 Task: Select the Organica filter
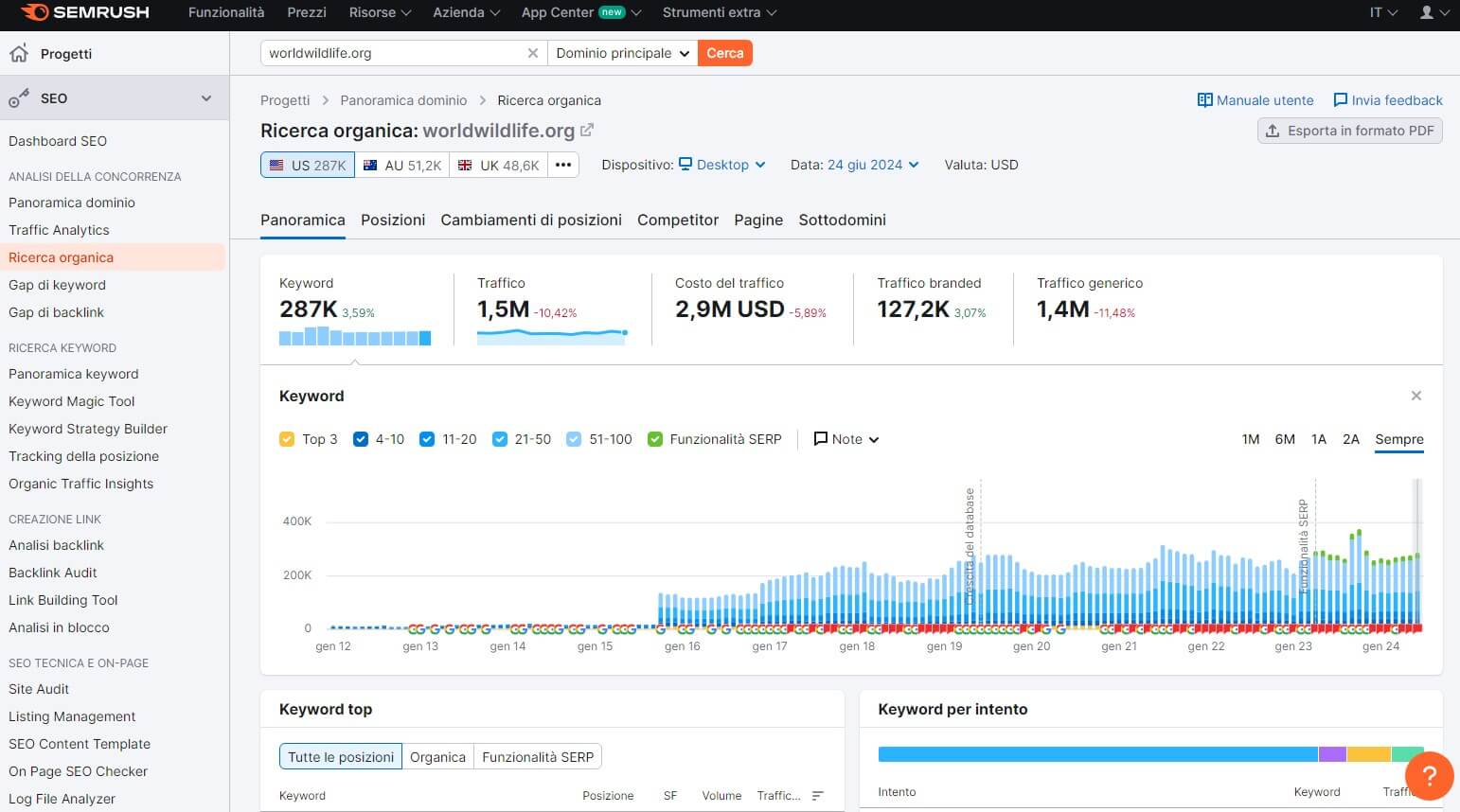pos(437,757)
